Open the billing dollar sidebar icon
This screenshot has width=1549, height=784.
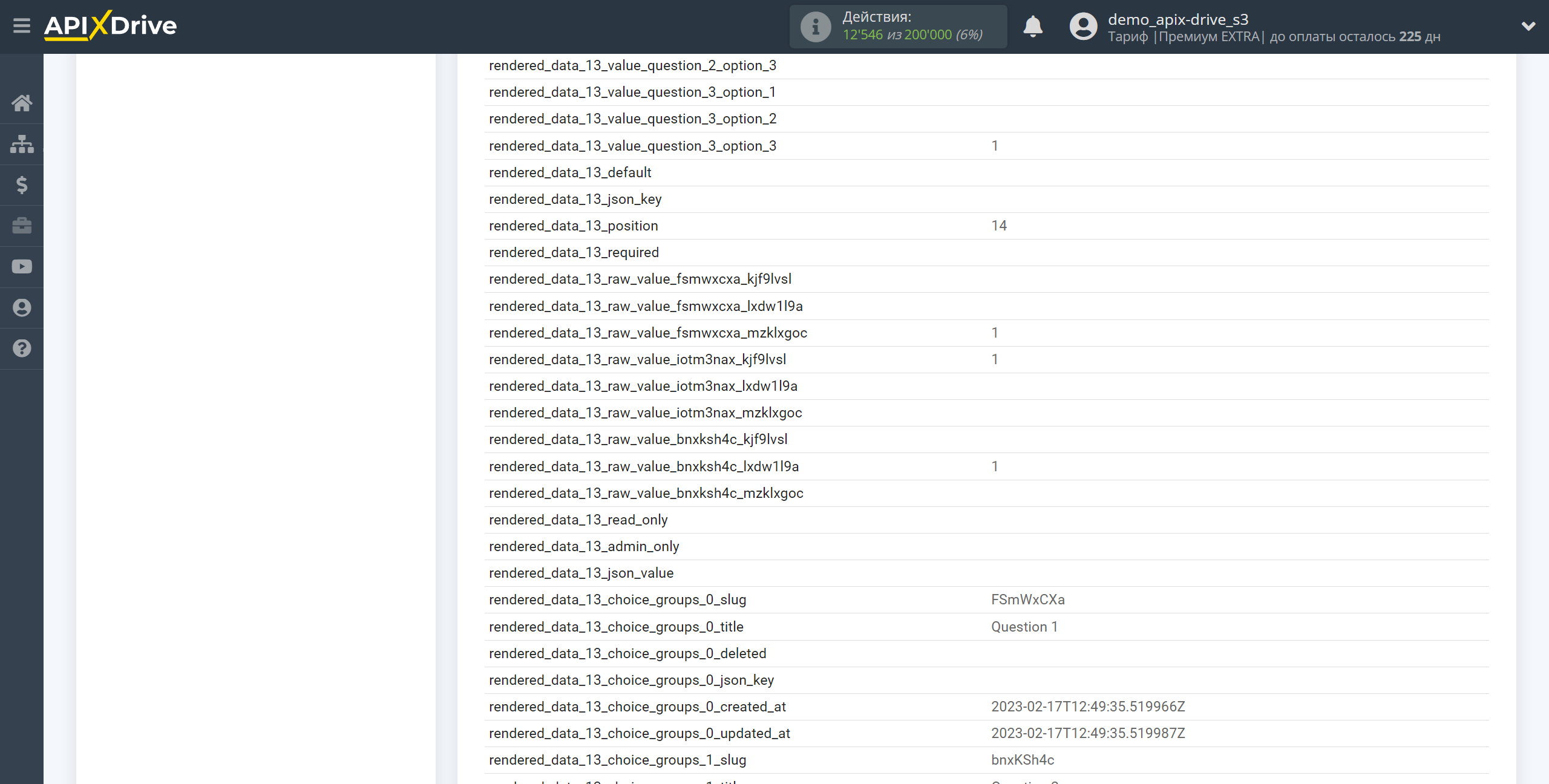coord(22,185)
